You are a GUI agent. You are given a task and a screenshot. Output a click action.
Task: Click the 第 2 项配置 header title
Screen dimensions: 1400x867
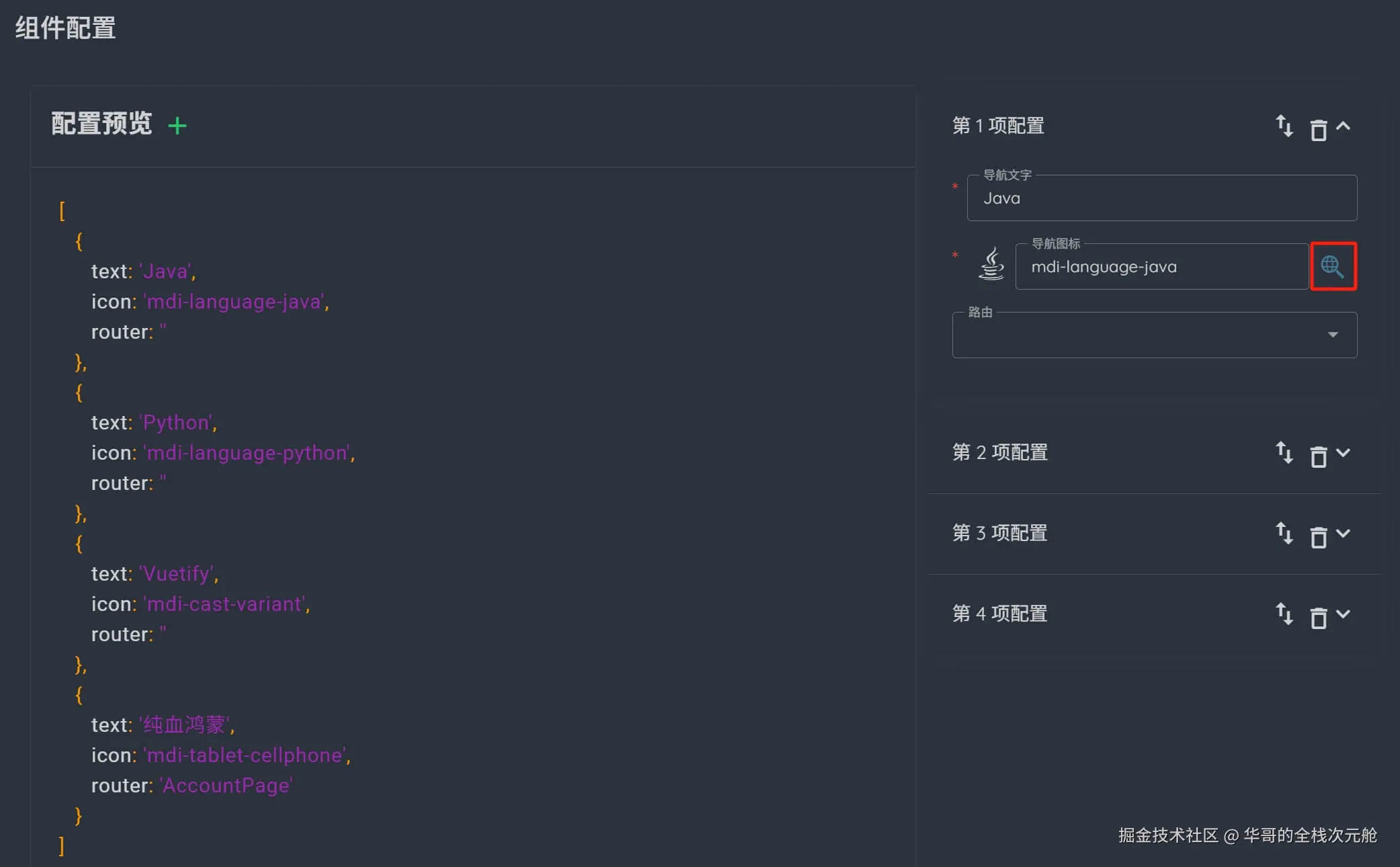coord(999,452)
